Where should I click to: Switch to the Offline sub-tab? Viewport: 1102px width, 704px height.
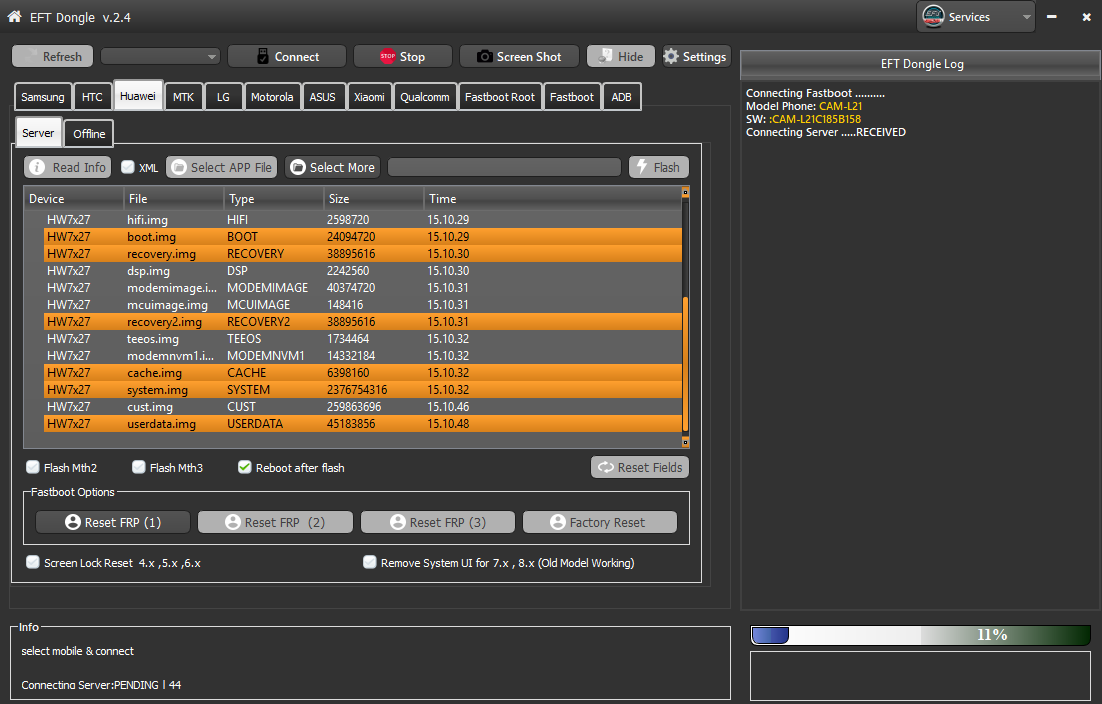(89, 133)
